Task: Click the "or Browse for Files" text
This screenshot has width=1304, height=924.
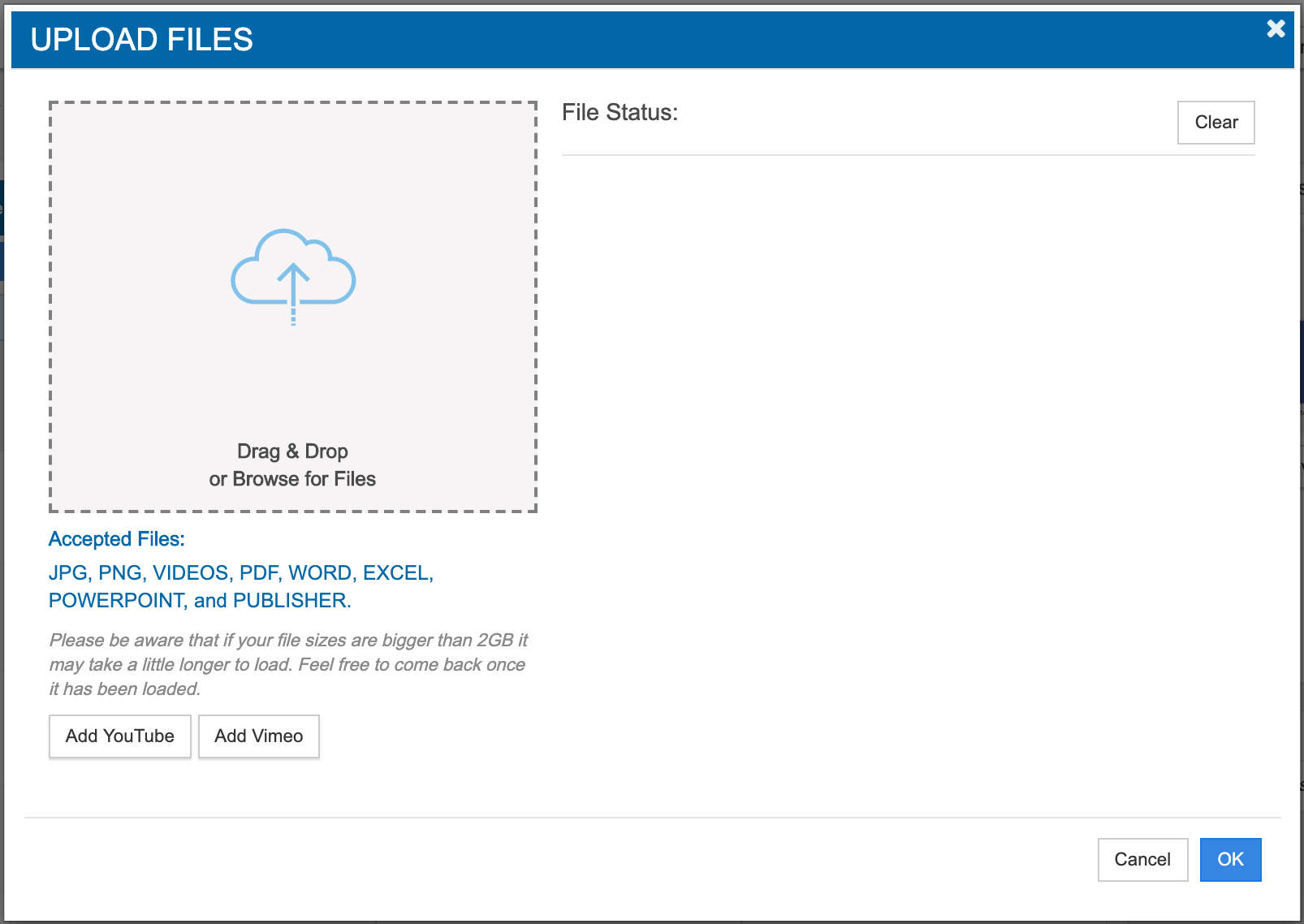Action: click(292, 479)
